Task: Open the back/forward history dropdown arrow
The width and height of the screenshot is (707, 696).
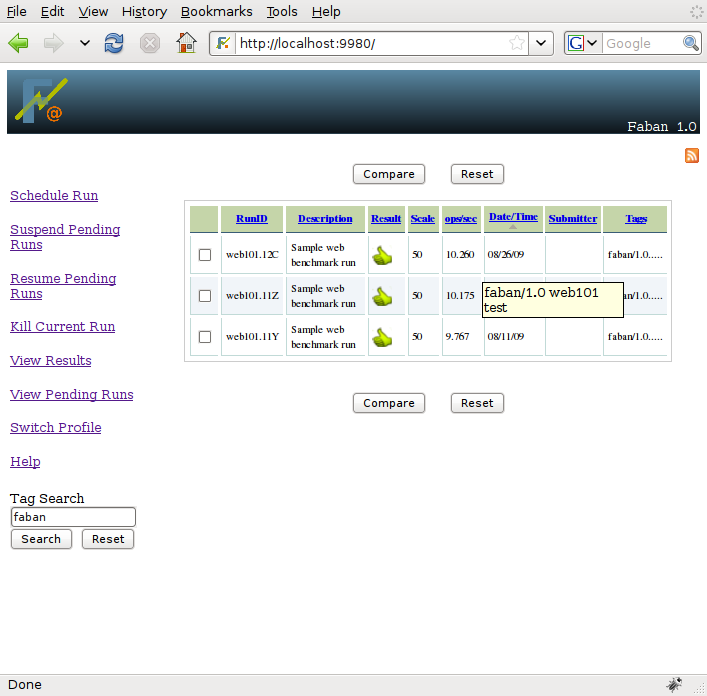Action: tap(84, 43)
